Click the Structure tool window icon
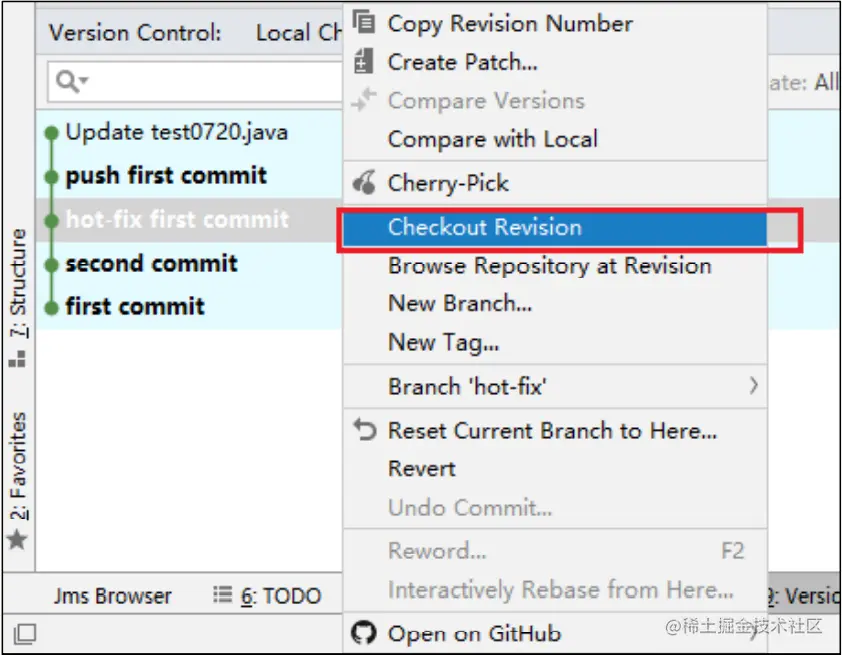Screen dimensions: 842x655 coord(17,359)
